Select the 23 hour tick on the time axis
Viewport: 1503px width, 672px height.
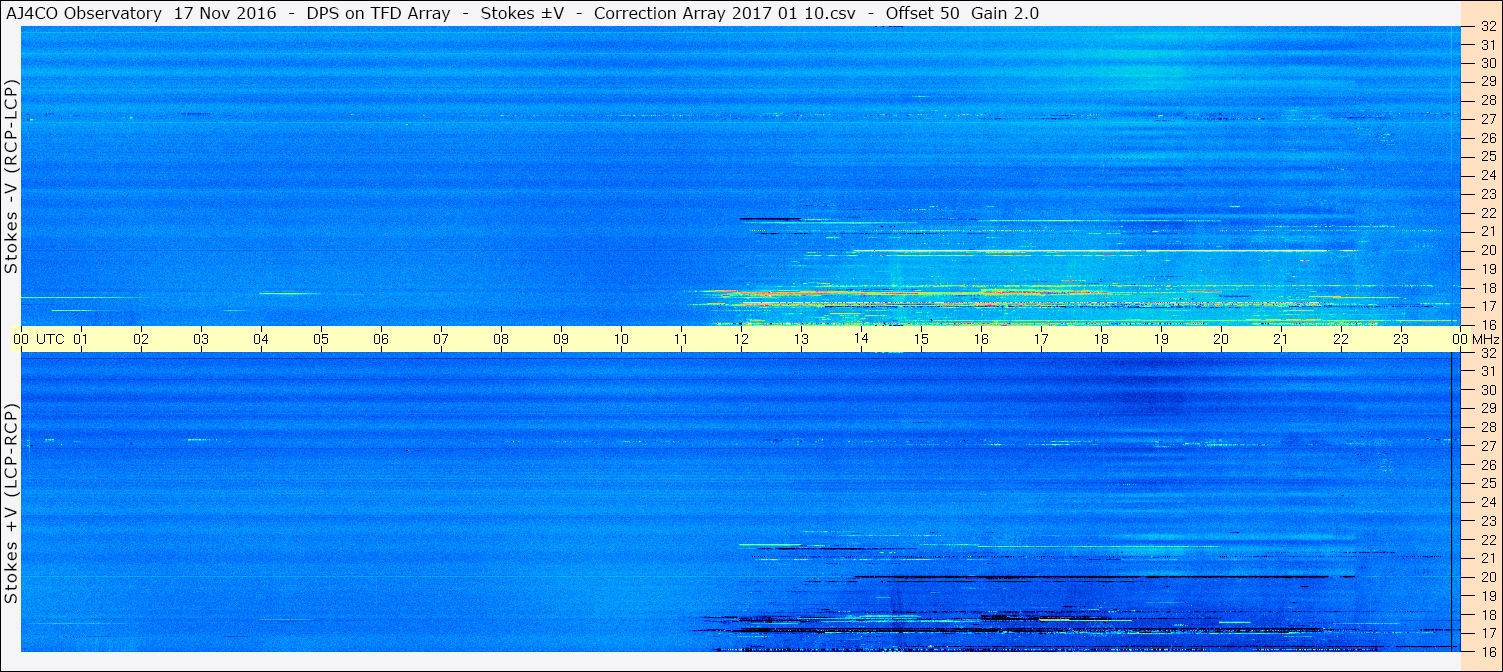tap(1401, 339)
